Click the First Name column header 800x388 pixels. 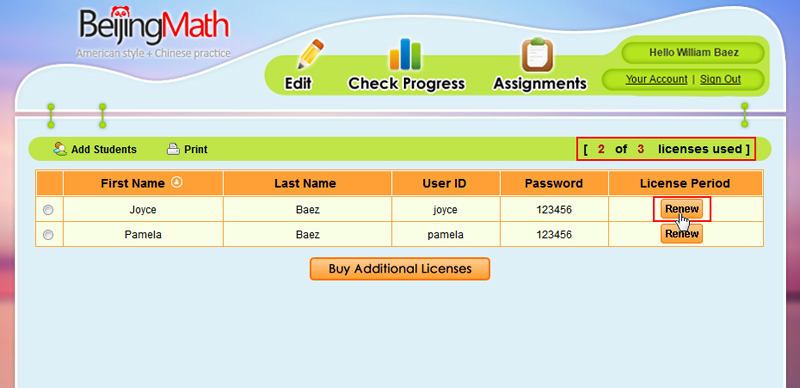pos(143,183)
